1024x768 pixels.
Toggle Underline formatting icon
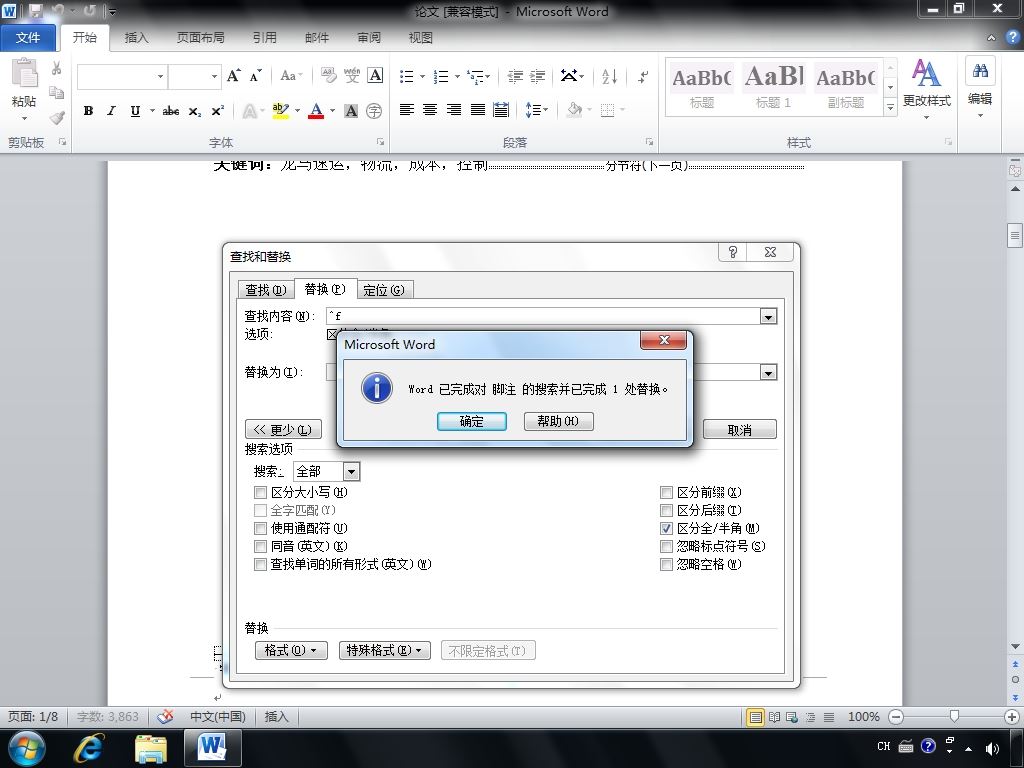[x=135, y=110]
